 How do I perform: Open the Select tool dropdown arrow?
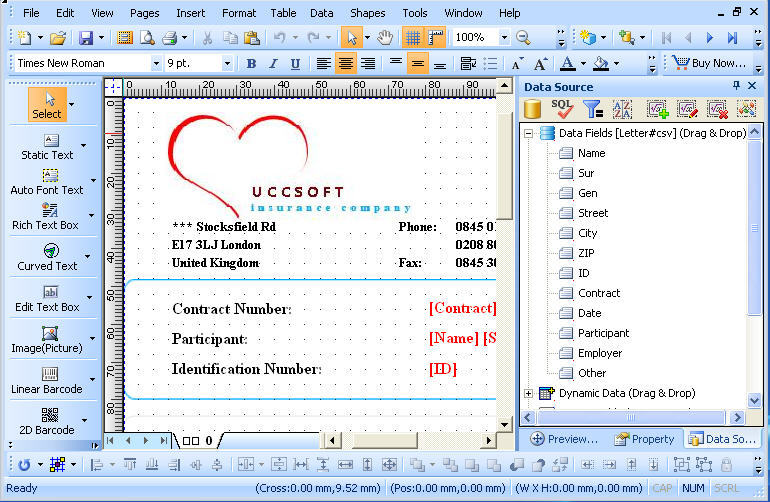(72, 104)
